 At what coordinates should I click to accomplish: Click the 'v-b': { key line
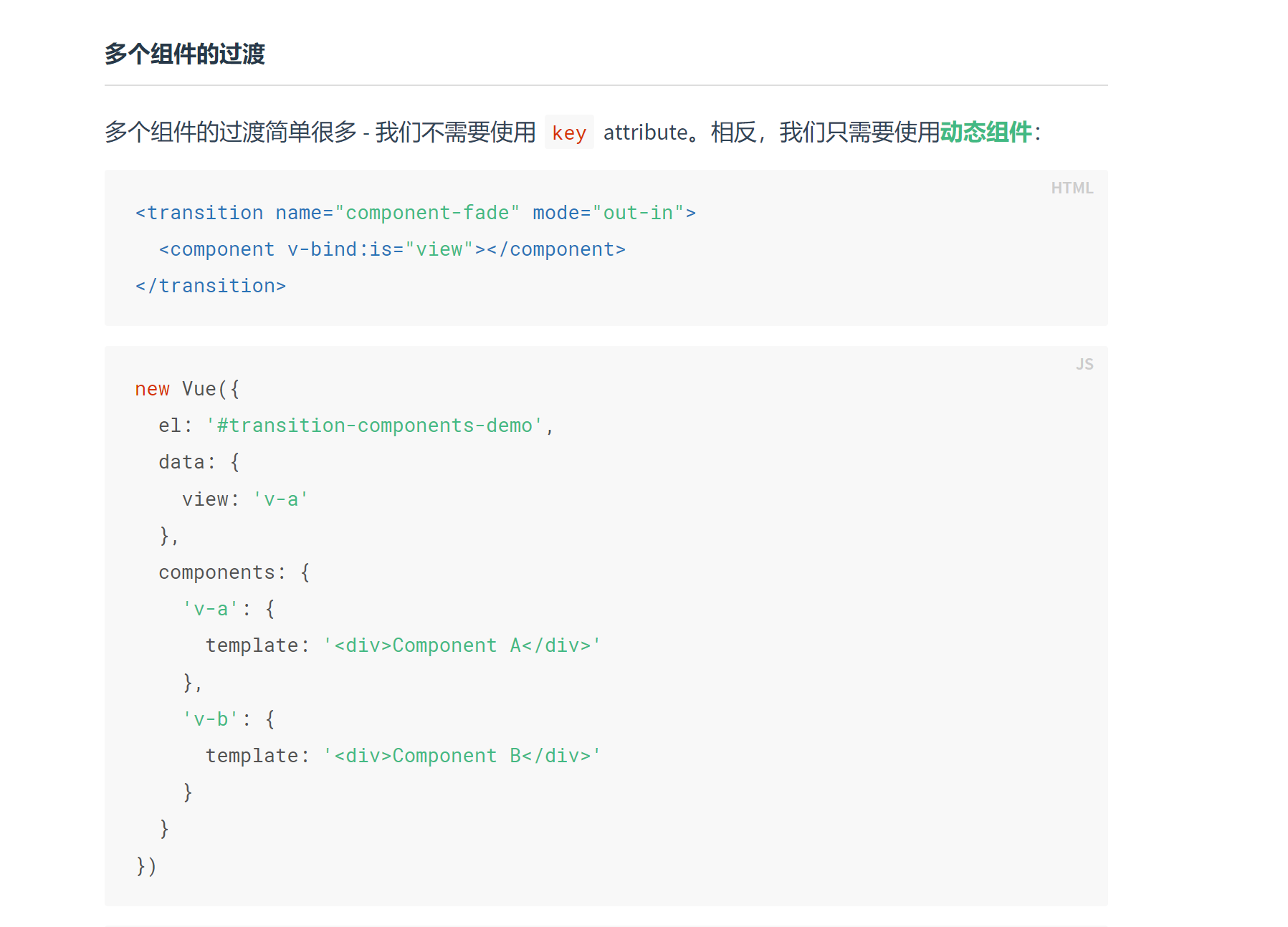click(228, 719)
